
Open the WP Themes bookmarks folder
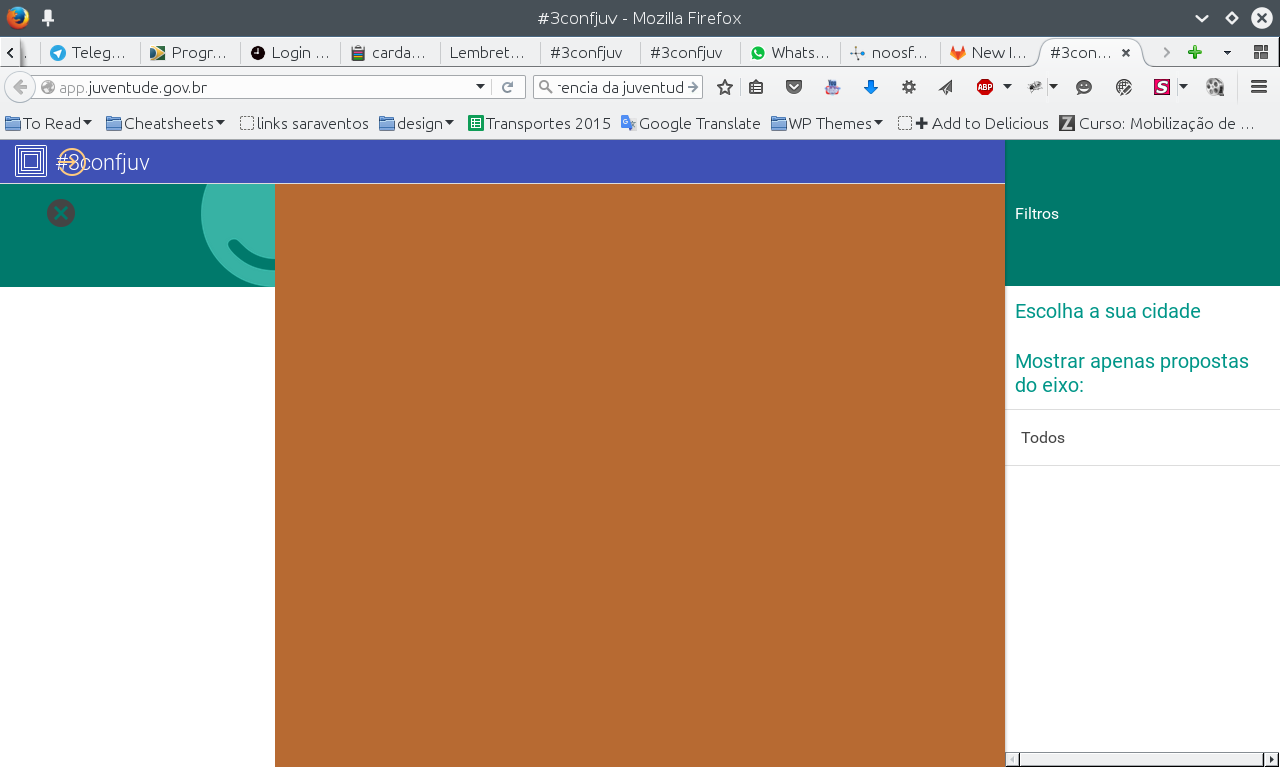(827, 123)
